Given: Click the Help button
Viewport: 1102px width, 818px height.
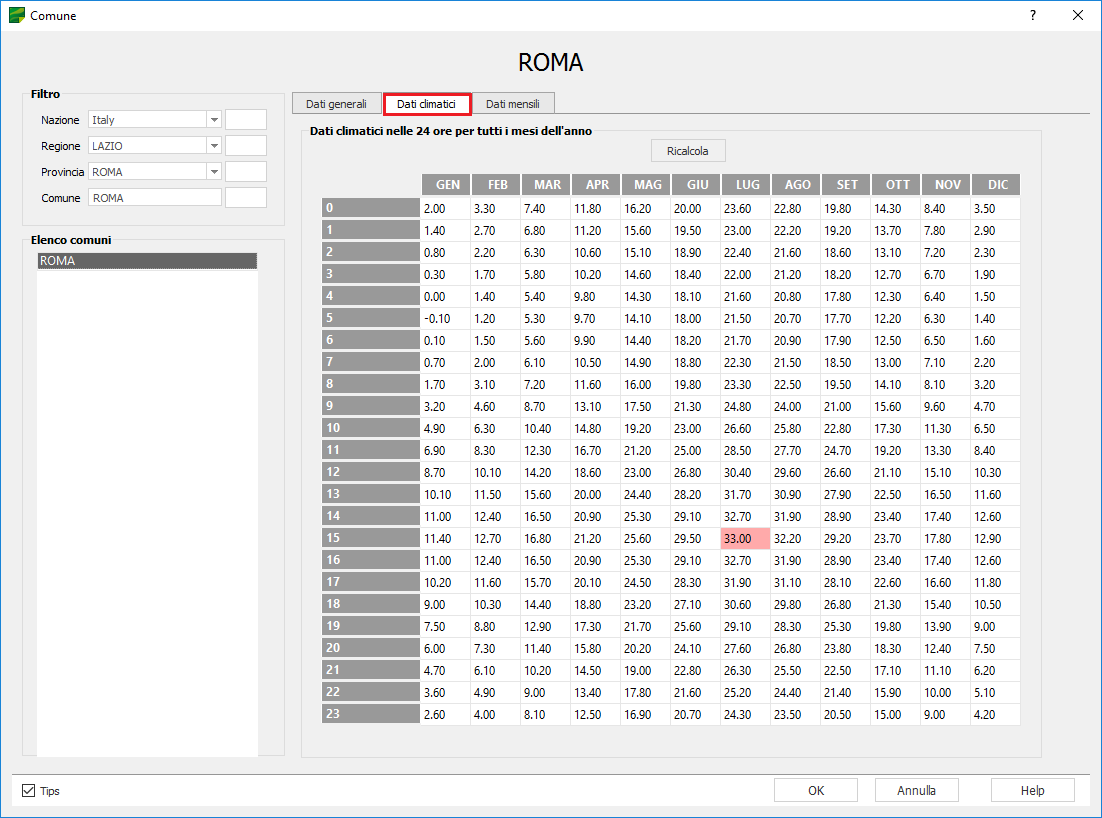Looking at the screenshot, I should tap(1032, 790).
